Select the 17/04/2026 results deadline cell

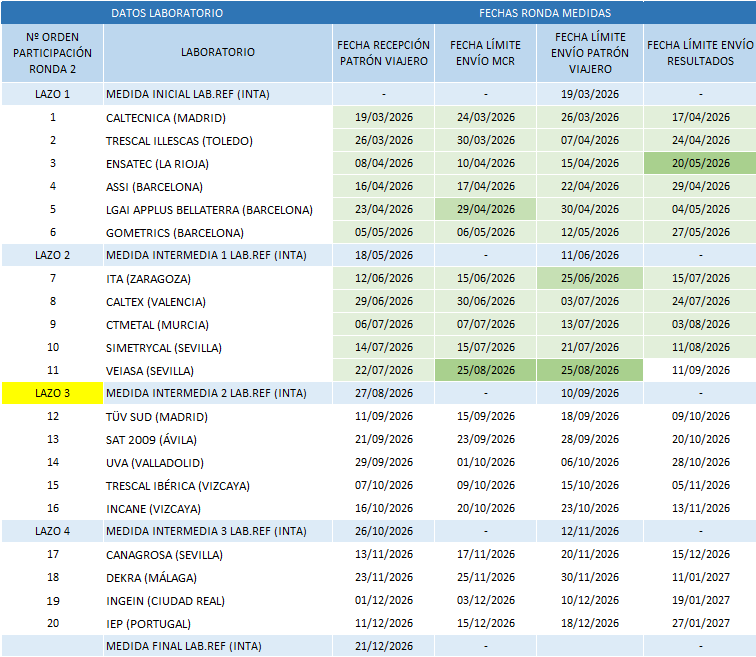pos(700,117)
